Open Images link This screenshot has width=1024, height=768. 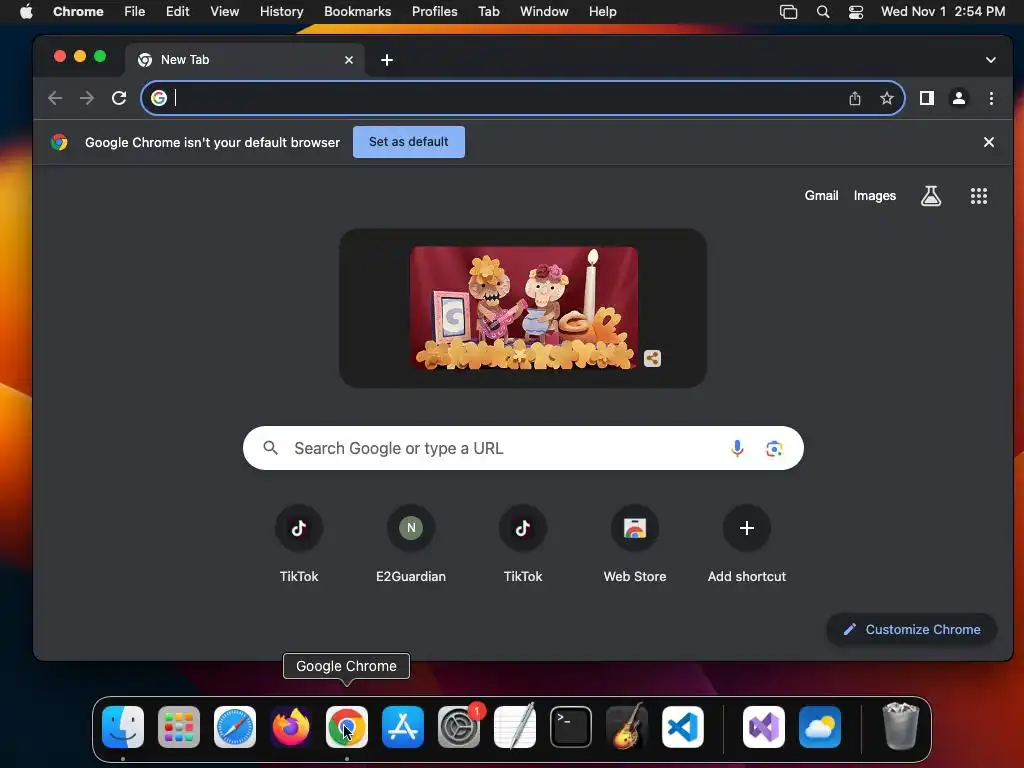click(x=874, y=196)
